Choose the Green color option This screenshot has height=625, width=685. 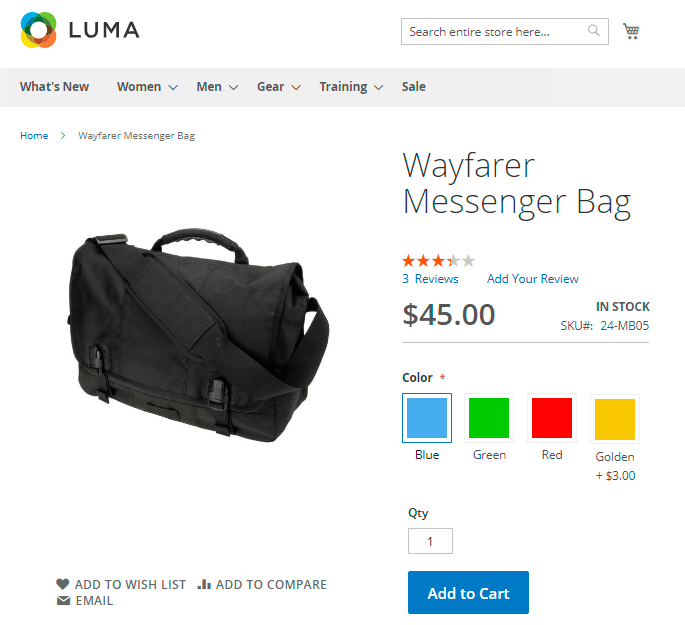coord(489,418)
